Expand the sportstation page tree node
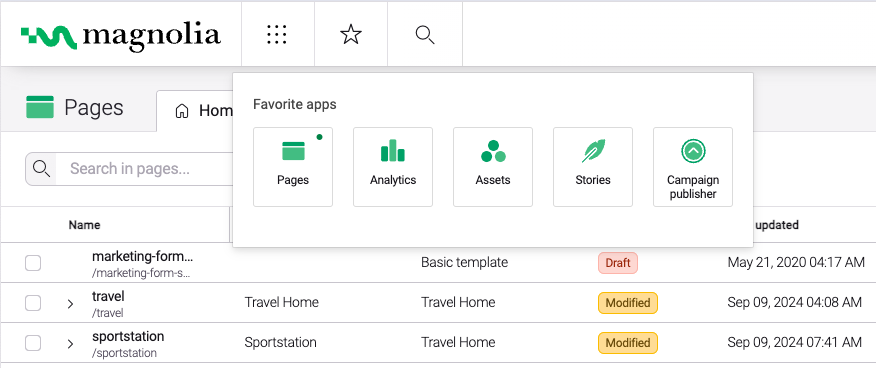876x368 pixels. (70, 344)
